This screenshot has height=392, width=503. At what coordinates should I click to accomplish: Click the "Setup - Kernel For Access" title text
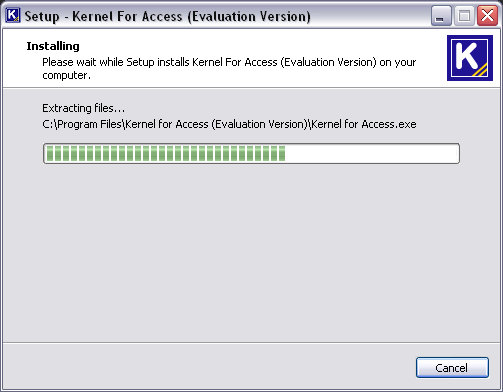103,16
